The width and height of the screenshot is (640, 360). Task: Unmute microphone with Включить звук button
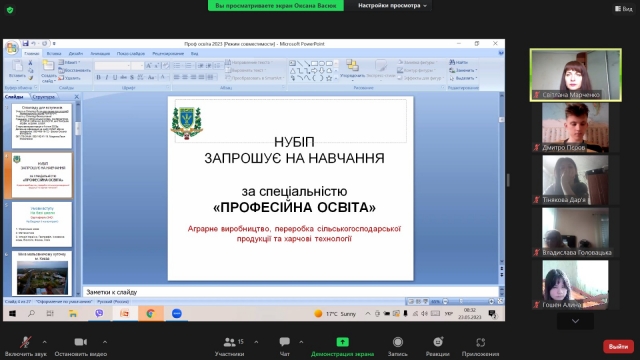25,346
